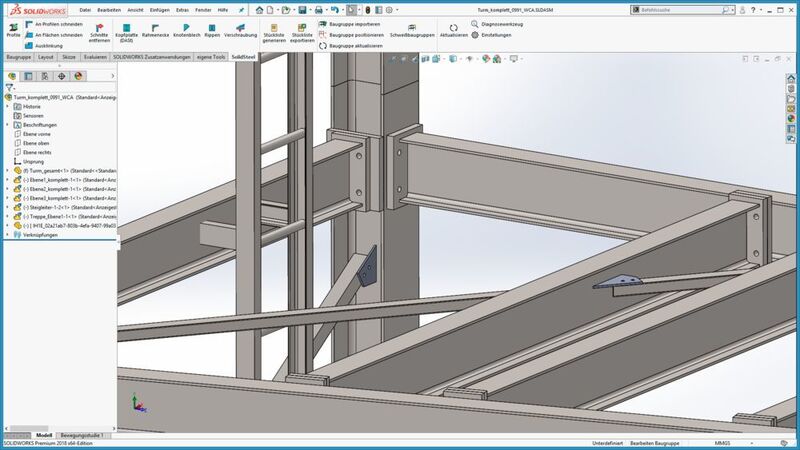Insert a Kopfplatte (DASt)
800x450 pixels.
pos(126,33)
